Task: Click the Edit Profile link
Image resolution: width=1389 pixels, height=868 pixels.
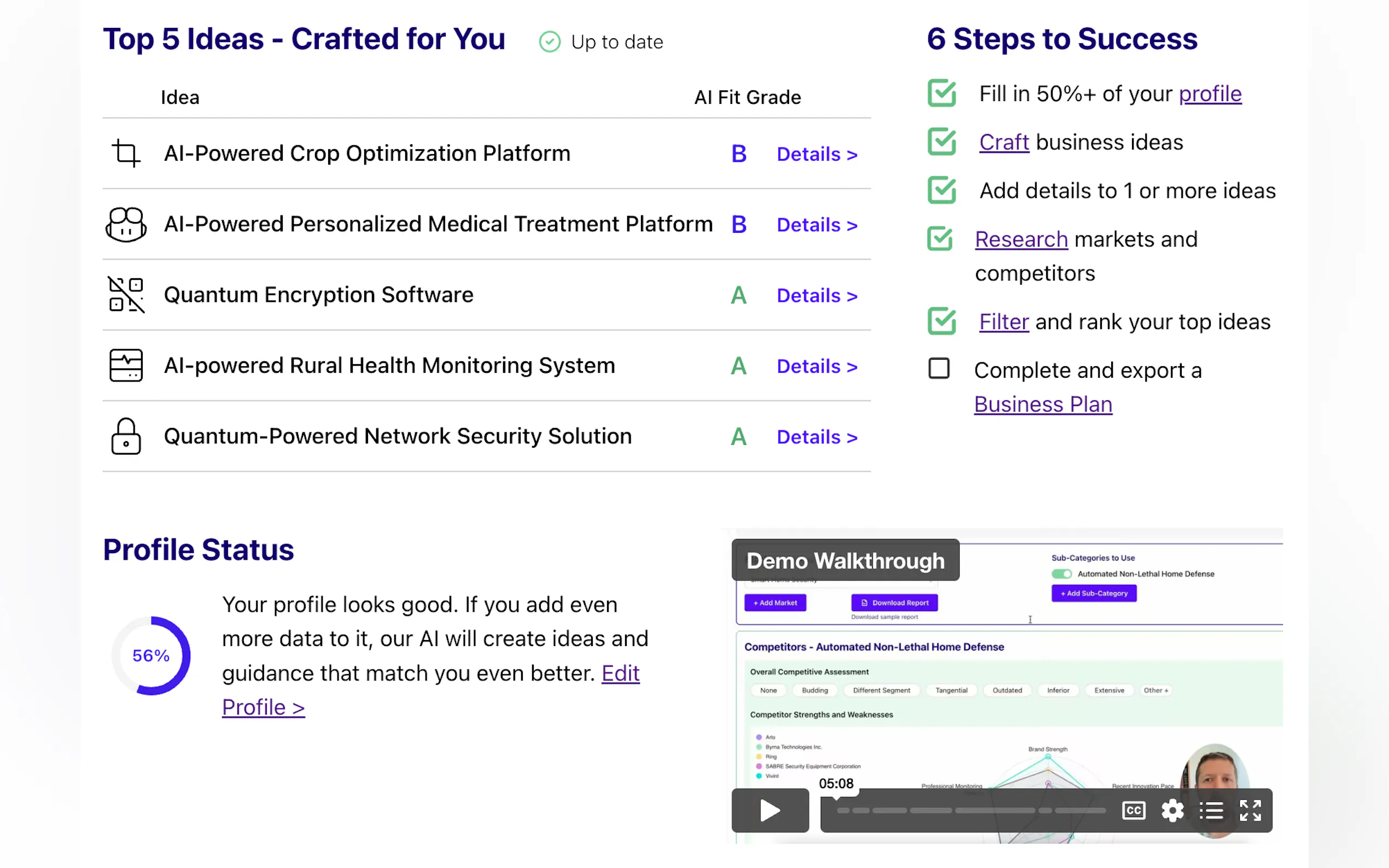Action: (620, 673)
